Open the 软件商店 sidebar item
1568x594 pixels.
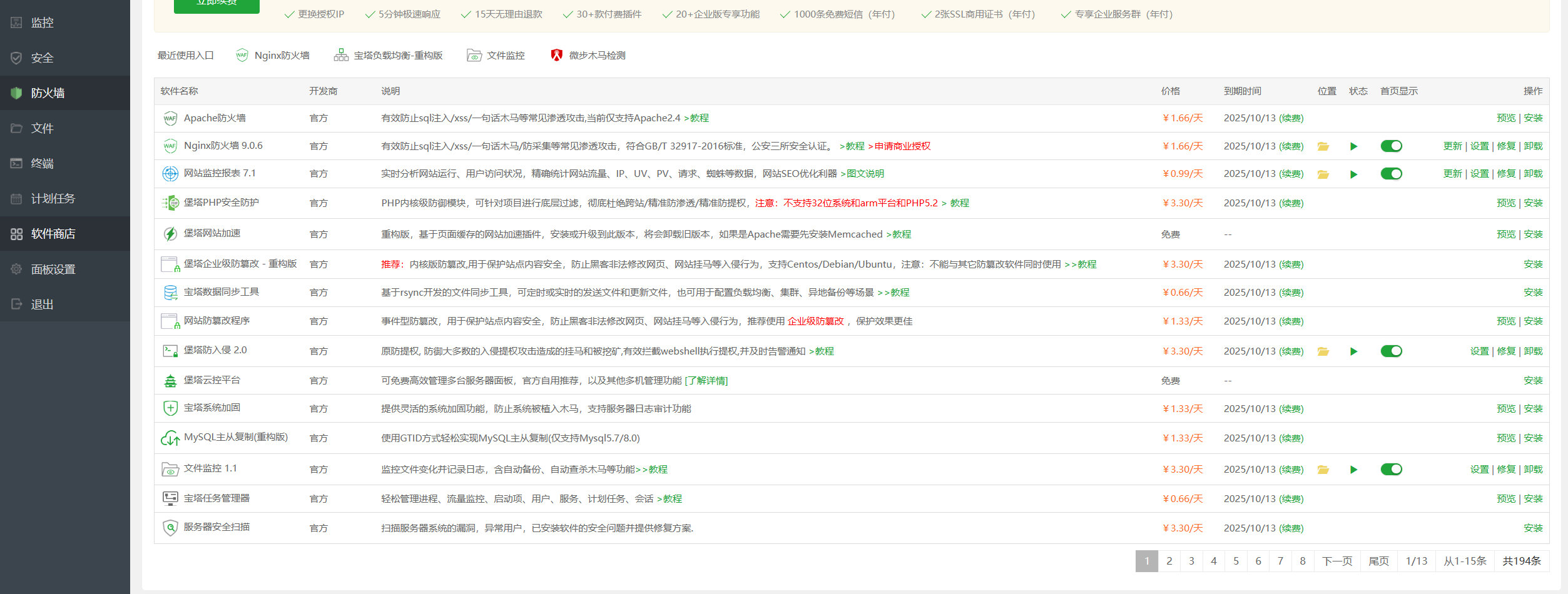[65, 234]
